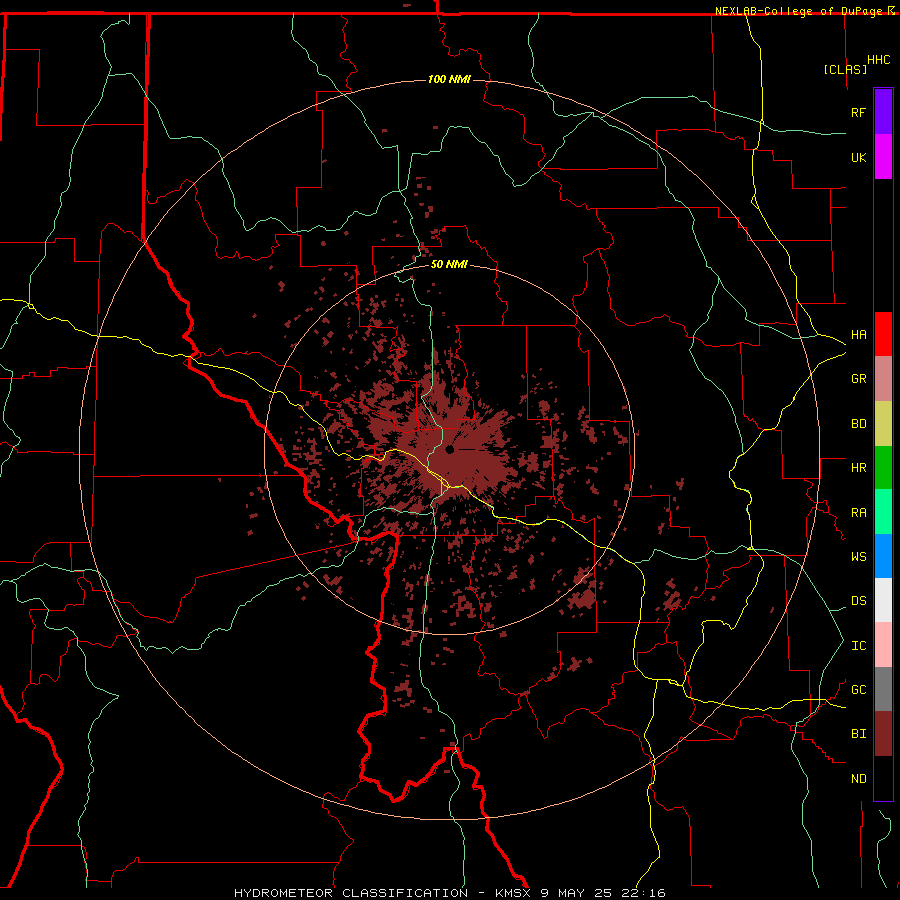
Task: Click the magenta UK color swatch
Action: pyautogui.click(x=883, y=157)
